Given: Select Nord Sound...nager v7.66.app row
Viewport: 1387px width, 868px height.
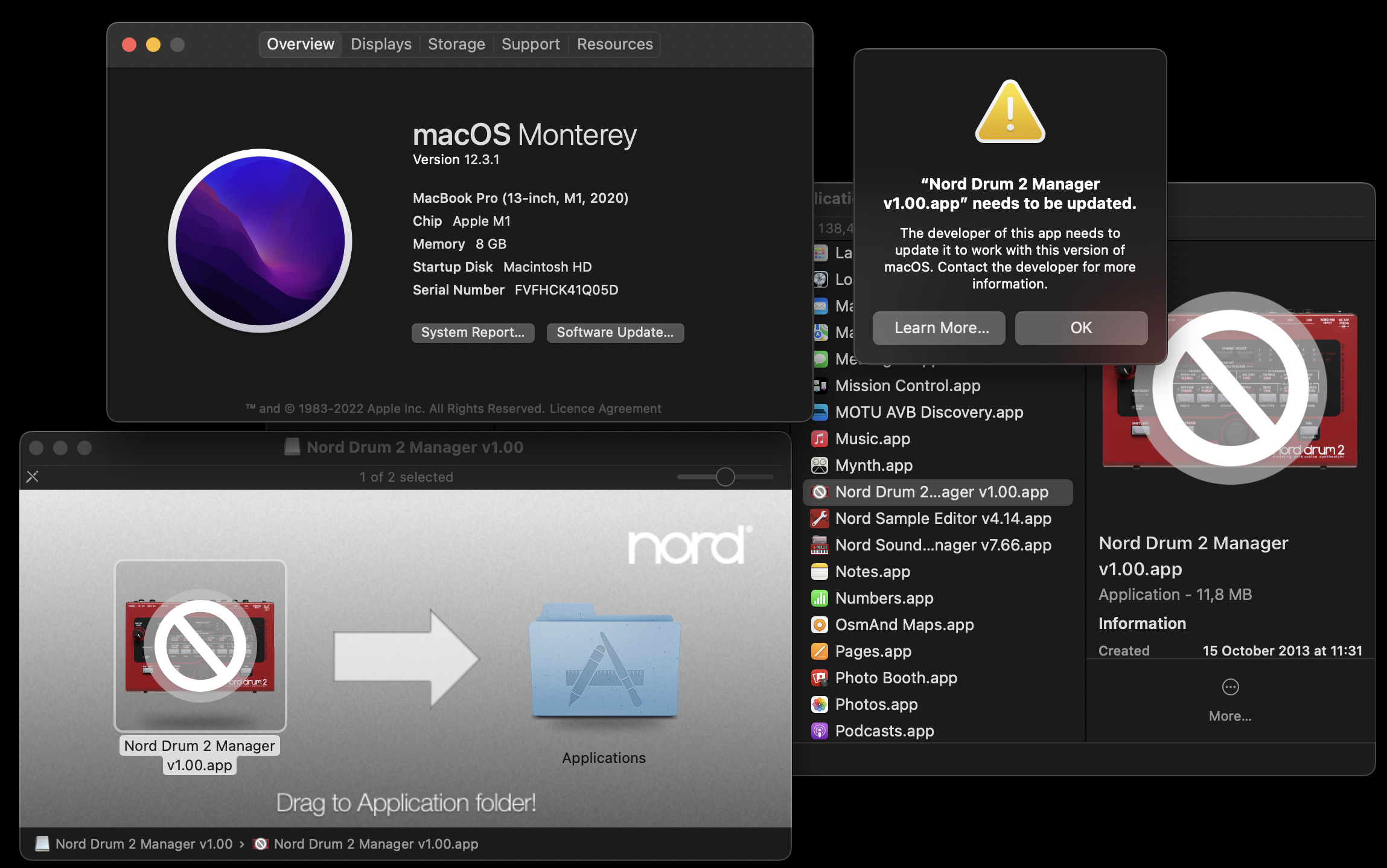Looking at the screenshot, I should 938,545.
